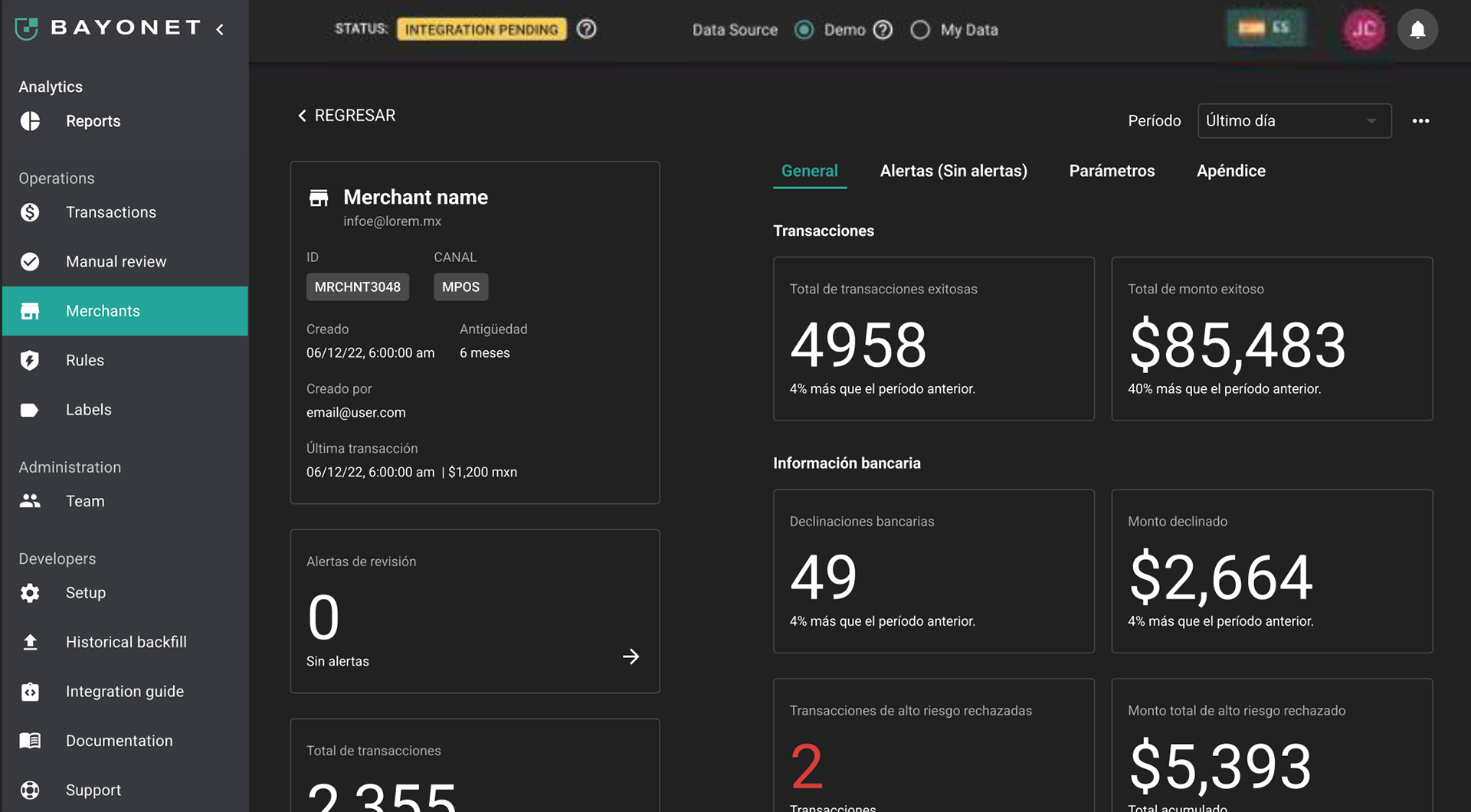Click the 49 bank declines value

824,577
